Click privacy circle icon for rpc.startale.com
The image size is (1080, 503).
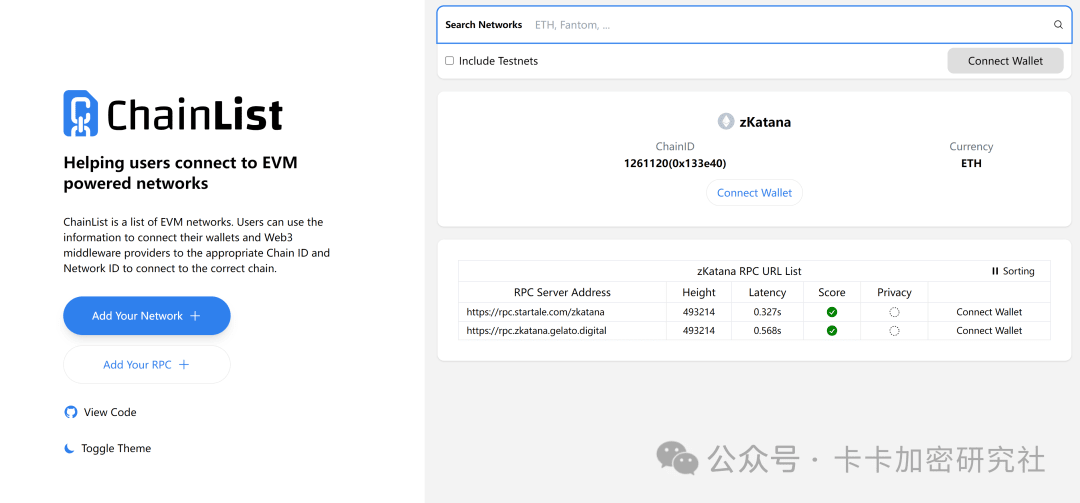click(894, 312)
